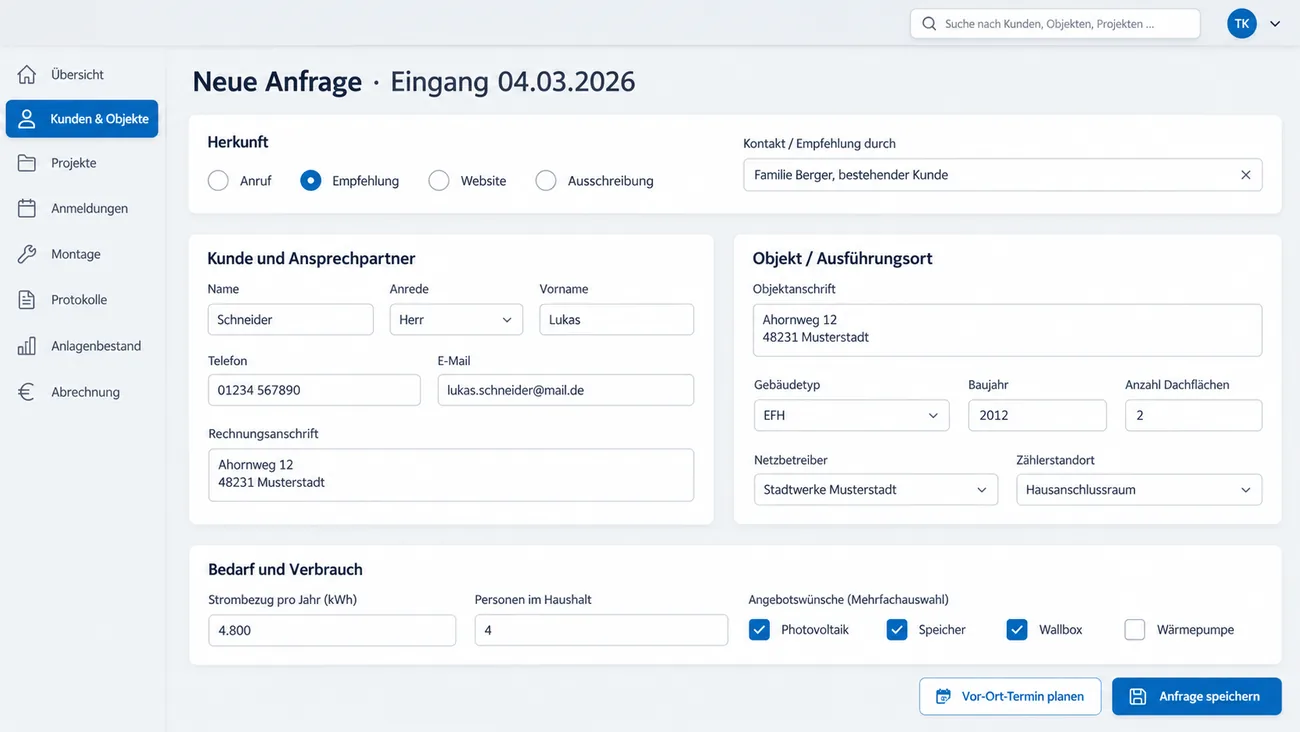
Task: Uncheck the Photovoltaik checkbox
Action: 760,630
